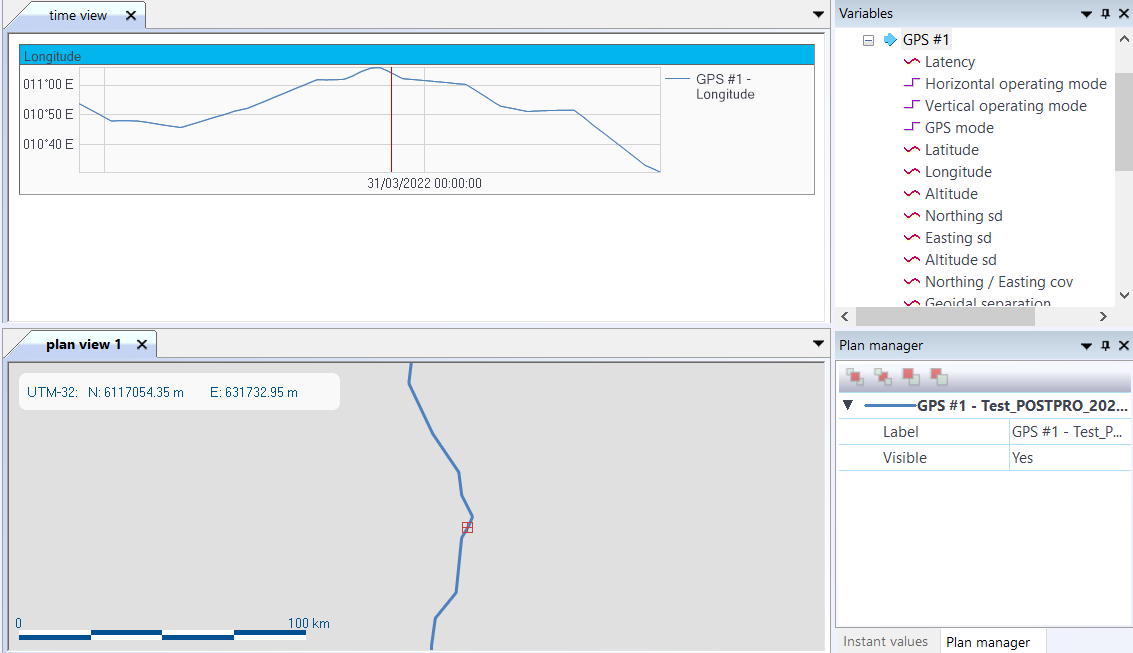Toggle the Visible value Yes for GPS #1
The image size is (1133, 653).
[x=1022, y=458]
